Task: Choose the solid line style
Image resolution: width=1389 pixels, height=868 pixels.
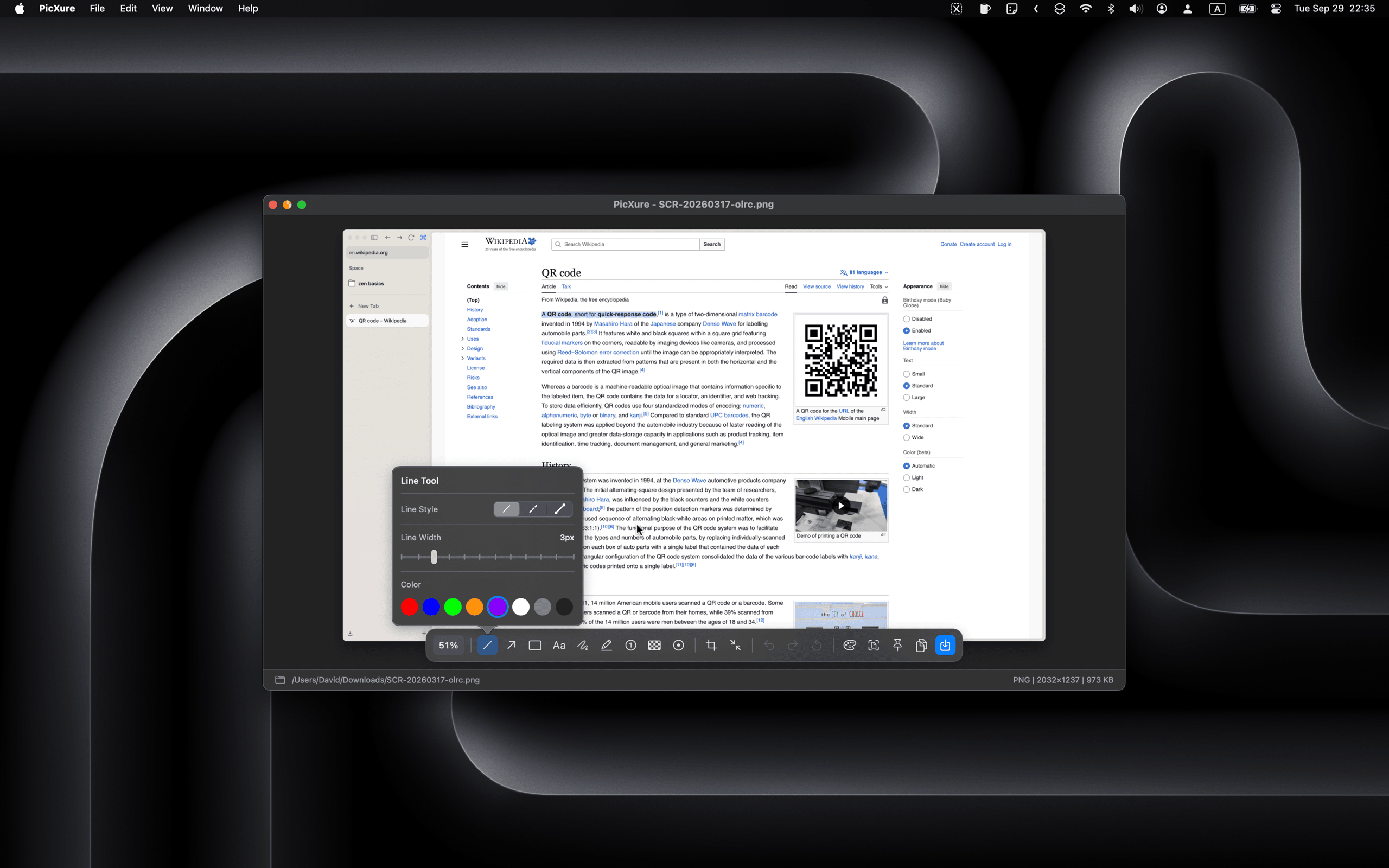Action: [506, 509]
